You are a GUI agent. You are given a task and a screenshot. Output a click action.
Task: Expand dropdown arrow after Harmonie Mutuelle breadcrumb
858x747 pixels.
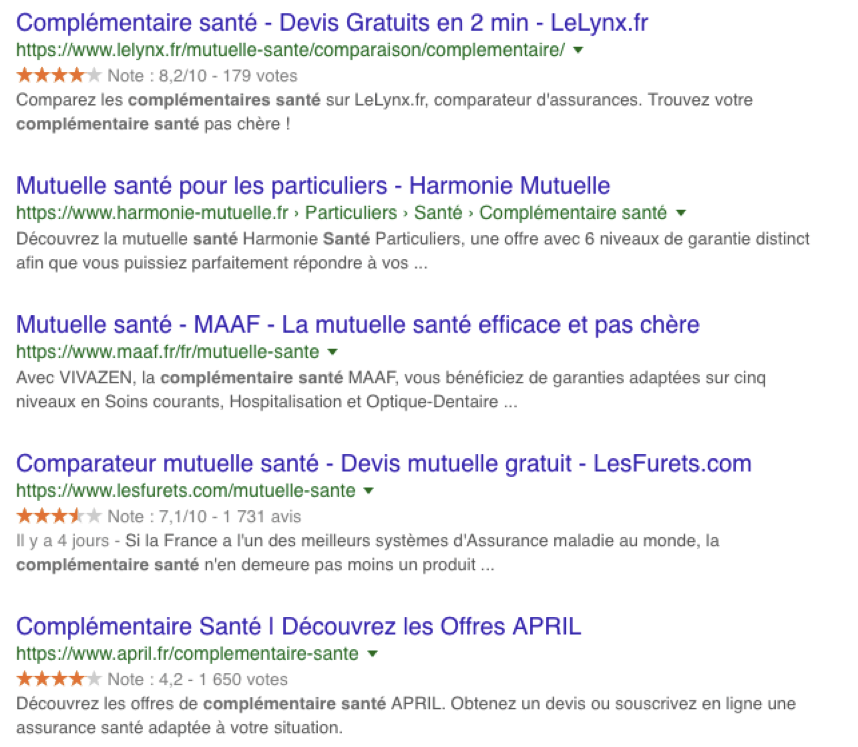pos(681,213)
